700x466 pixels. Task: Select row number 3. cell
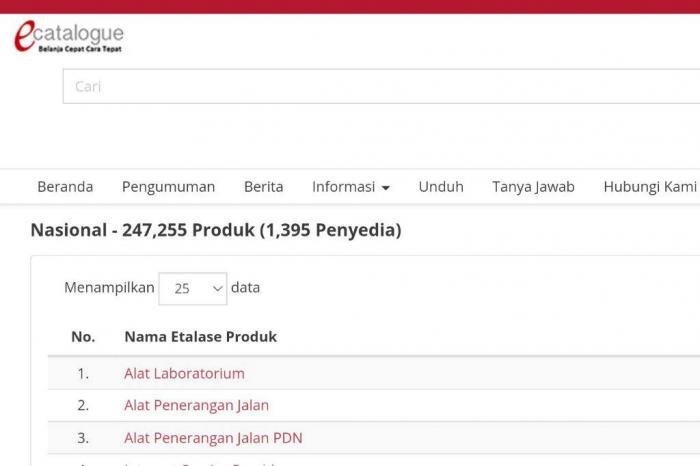pos(83,438)
